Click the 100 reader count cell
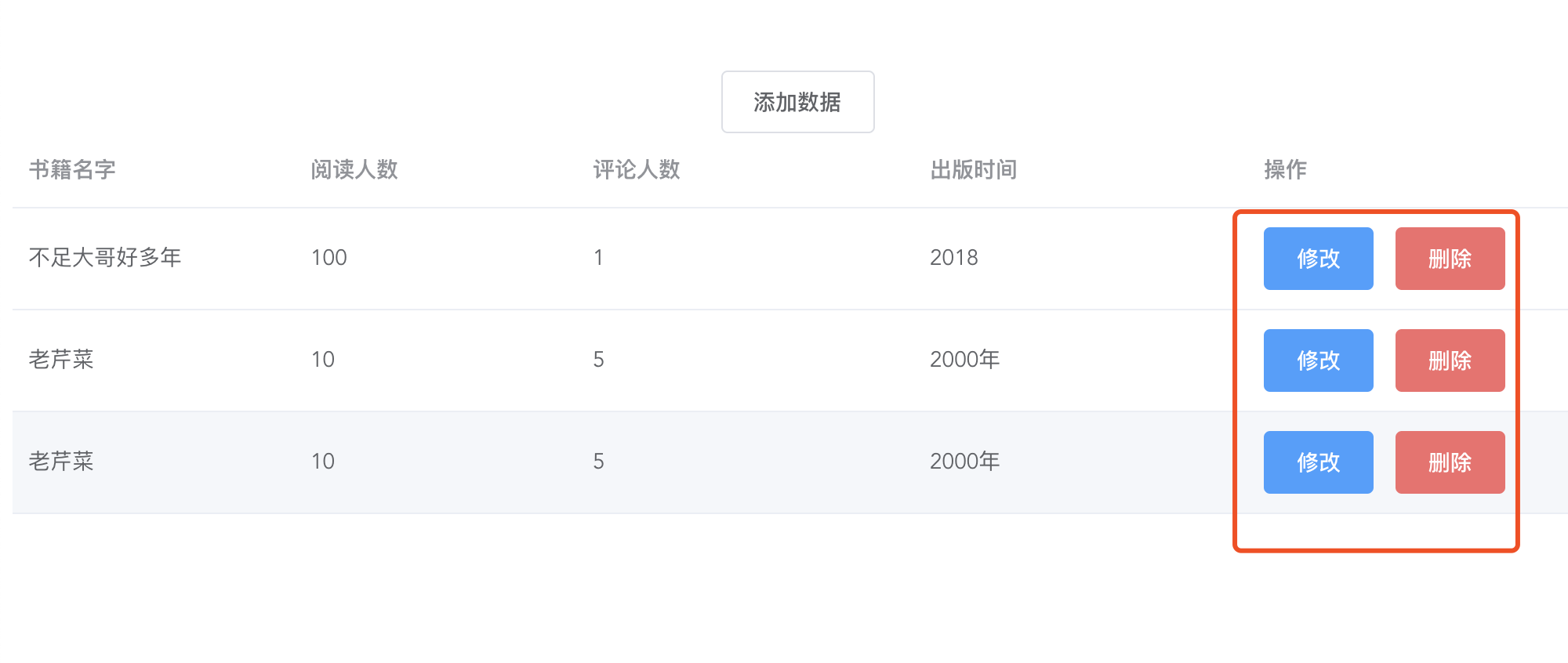 (x=329, y=258)
